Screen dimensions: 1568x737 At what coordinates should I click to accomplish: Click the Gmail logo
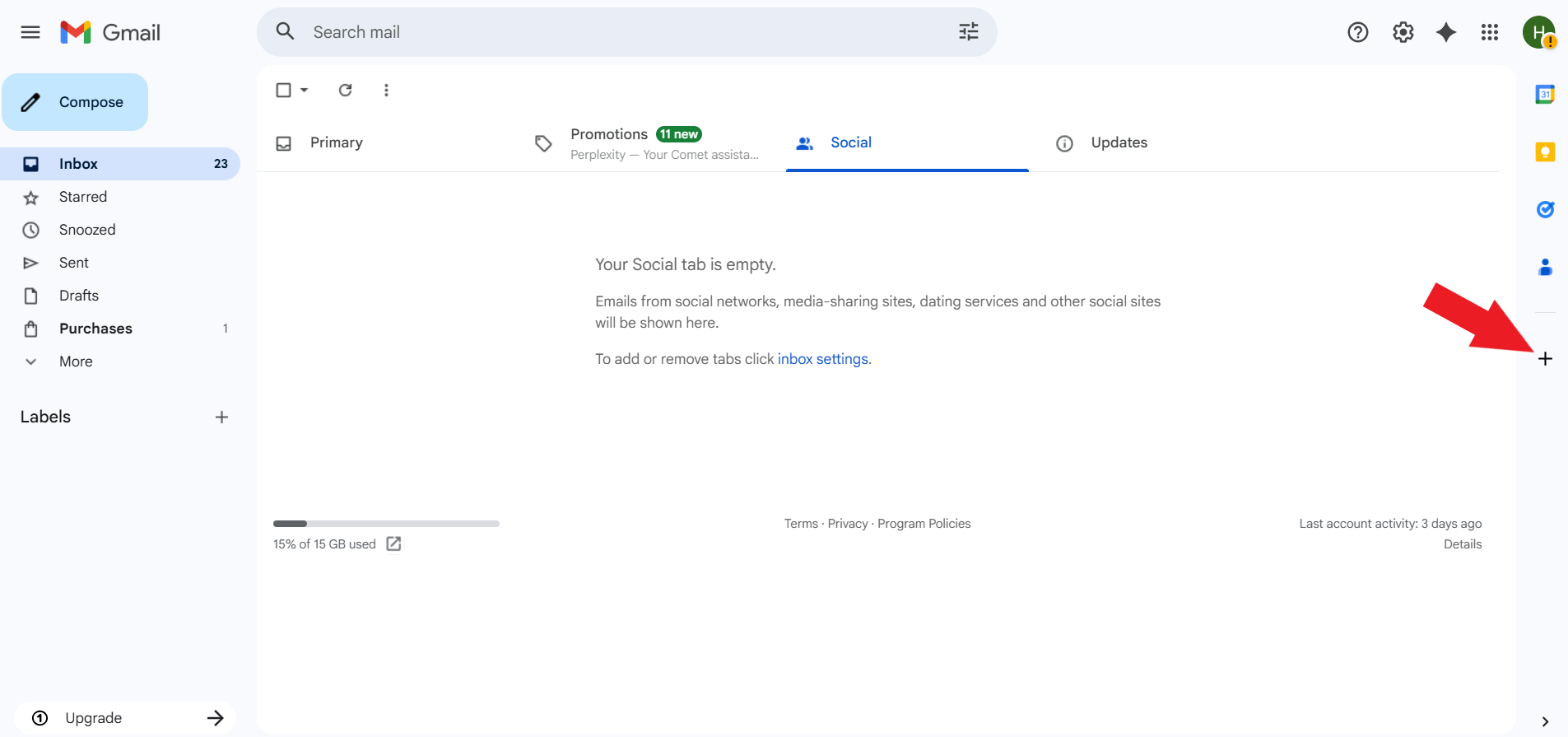(110, 32)
